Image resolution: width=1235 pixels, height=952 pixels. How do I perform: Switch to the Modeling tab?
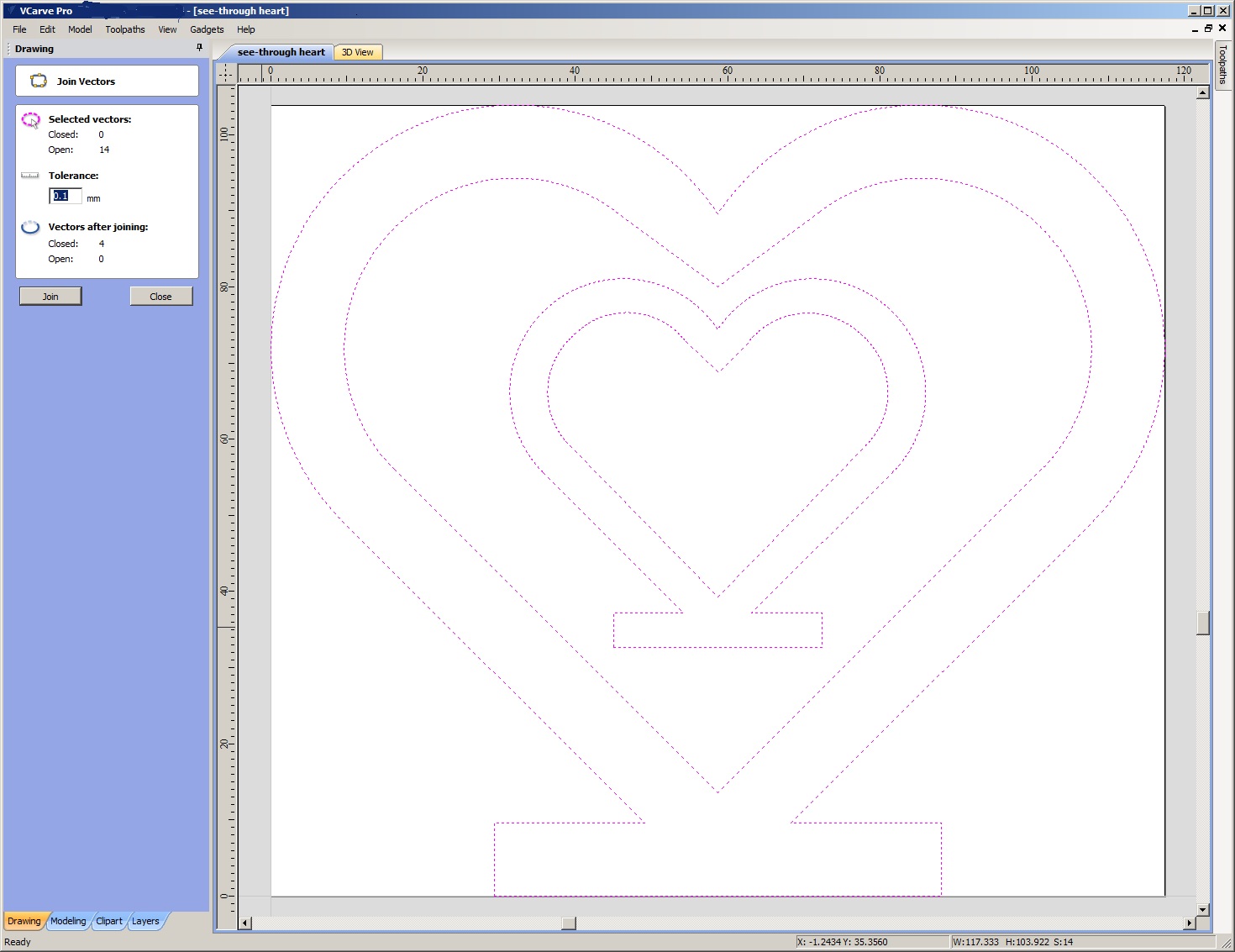tap(68, 921)
